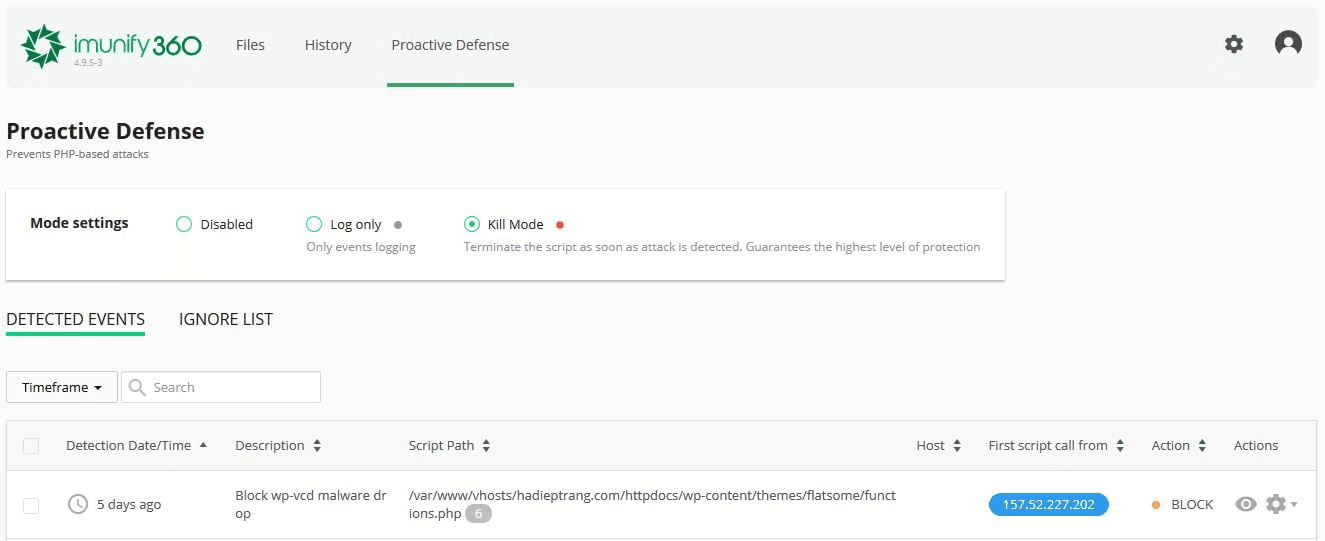The image size is (1325, 541).
Task: Click the count badge 6 on script path
Action: pos(478,514)
